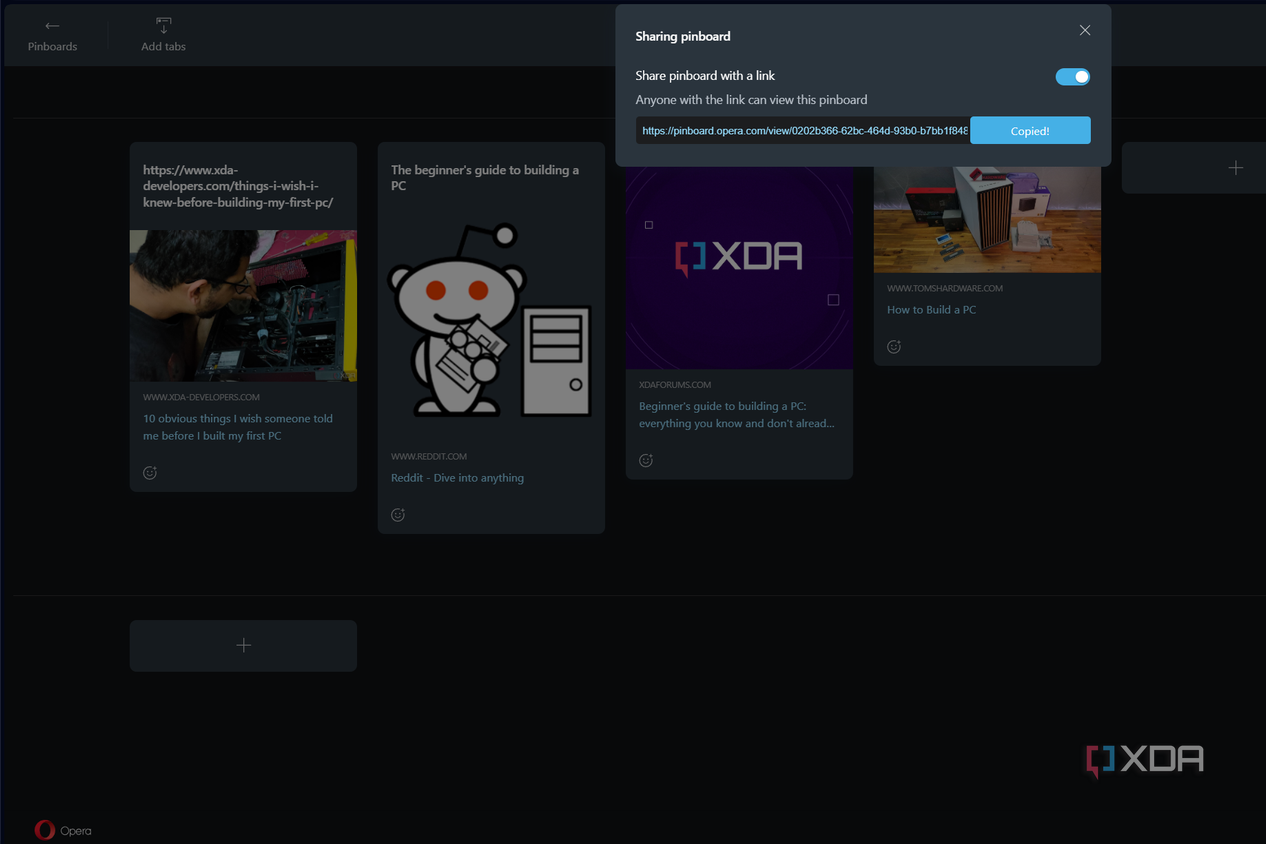Click the Add tabs toolbar button
The width and height of the screenshot is (1266, 844).
pyautogui.click(x=163, y=35)
